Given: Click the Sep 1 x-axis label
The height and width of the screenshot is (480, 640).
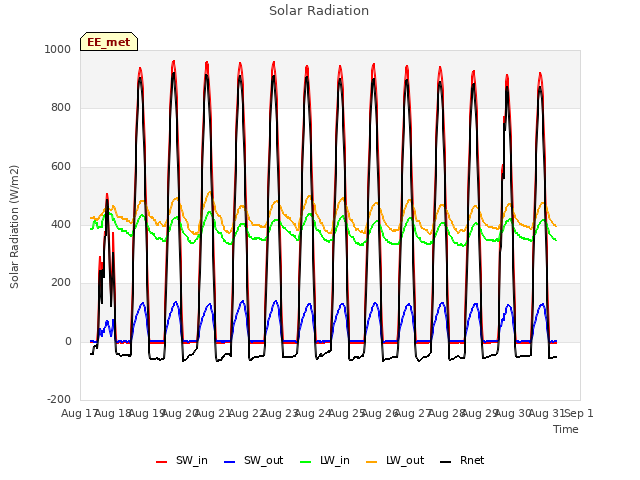Looking at the screenshot, I should (579, 413).
